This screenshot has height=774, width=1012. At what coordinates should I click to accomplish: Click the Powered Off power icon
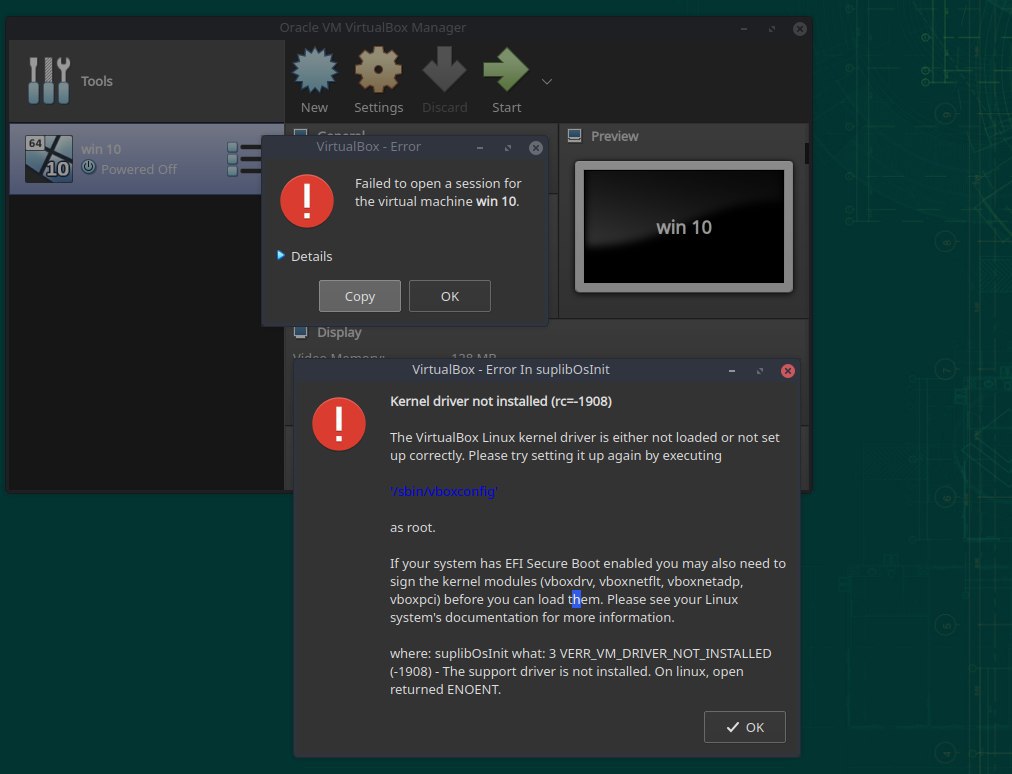click(x=89, y=167)
